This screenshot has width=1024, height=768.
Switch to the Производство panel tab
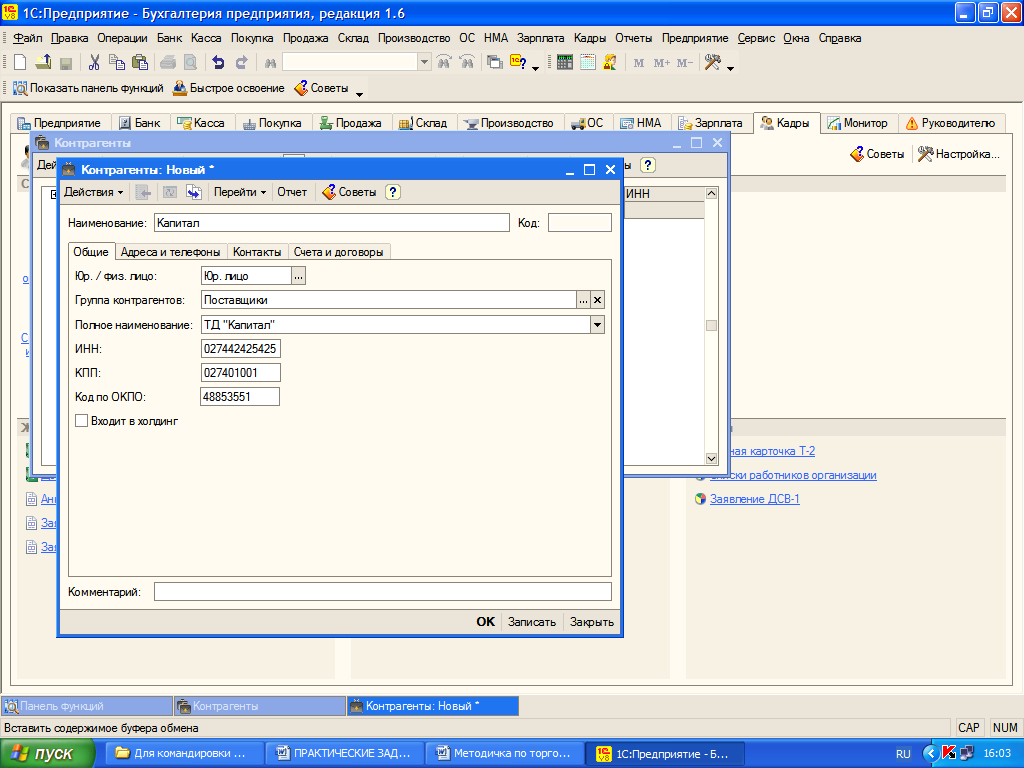click(x=509, y=123)
